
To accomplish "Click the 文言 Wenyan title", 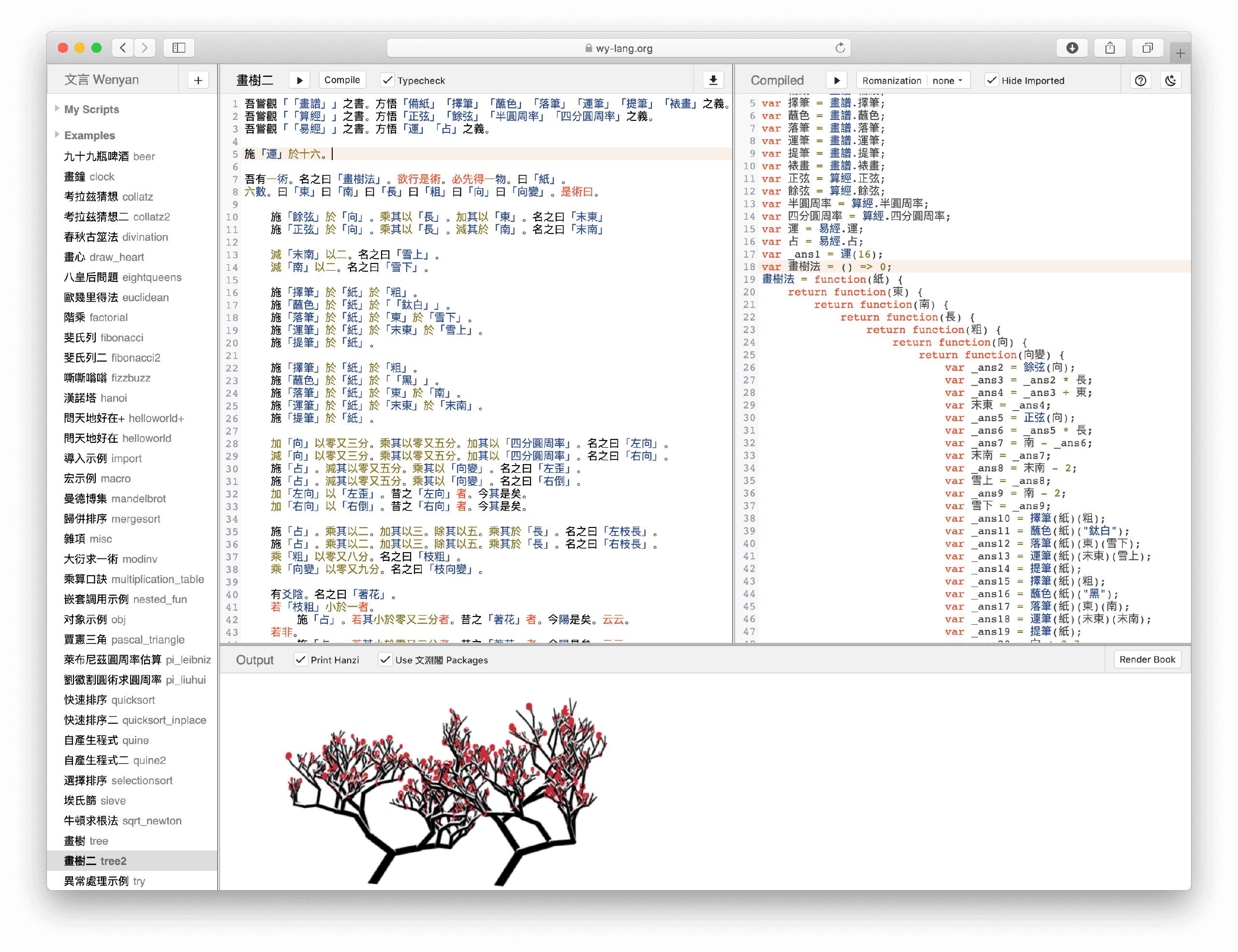I will [x=102, y=79].
